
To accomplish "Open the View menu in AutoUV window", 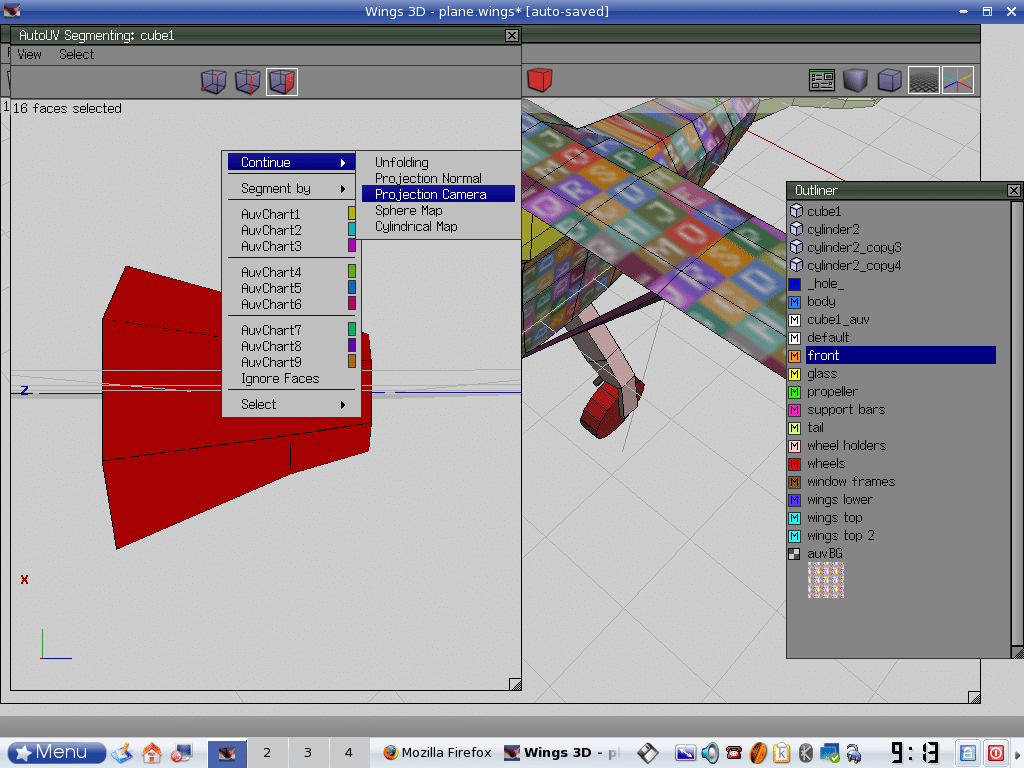I will (x=30, y=54).
